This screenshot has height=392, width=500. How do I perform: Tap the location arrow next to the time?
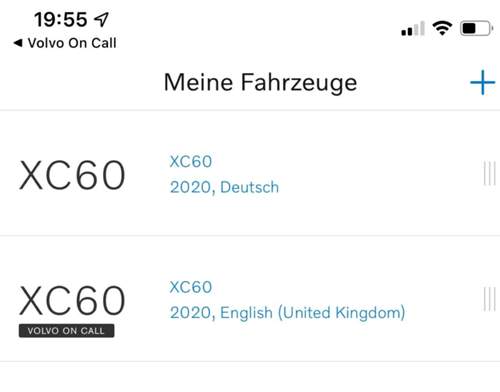(101, 20)
